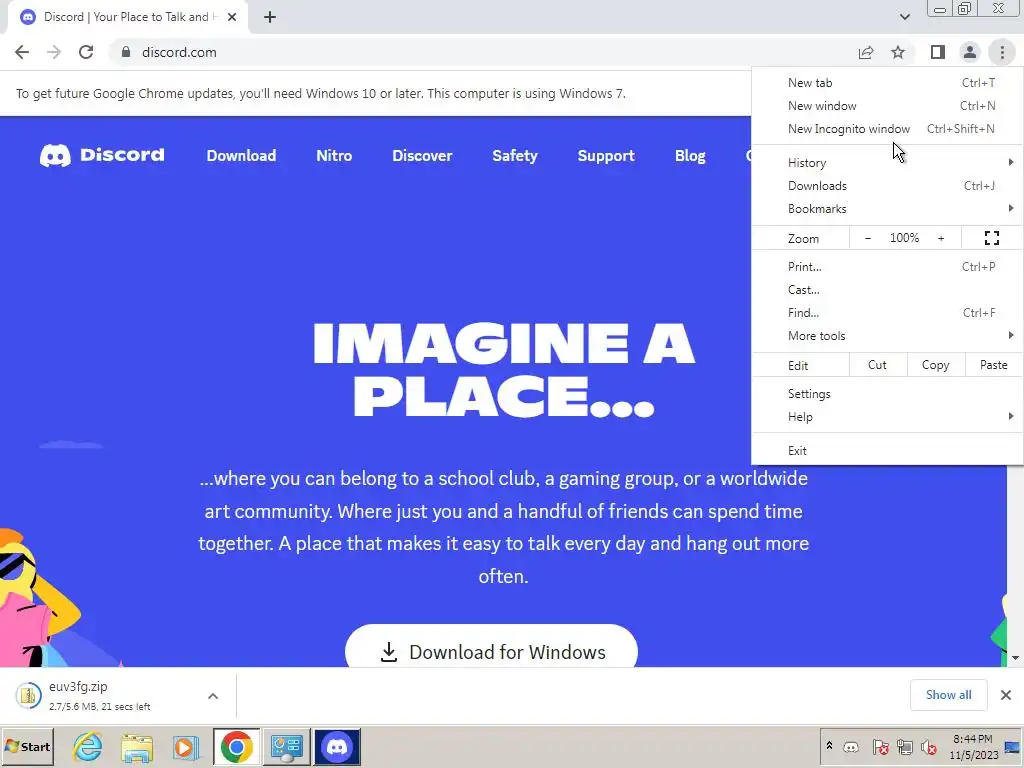Click the three-dot Chrome menu button
This screenshot has width=1024, height=768.
coord(1002,52)
